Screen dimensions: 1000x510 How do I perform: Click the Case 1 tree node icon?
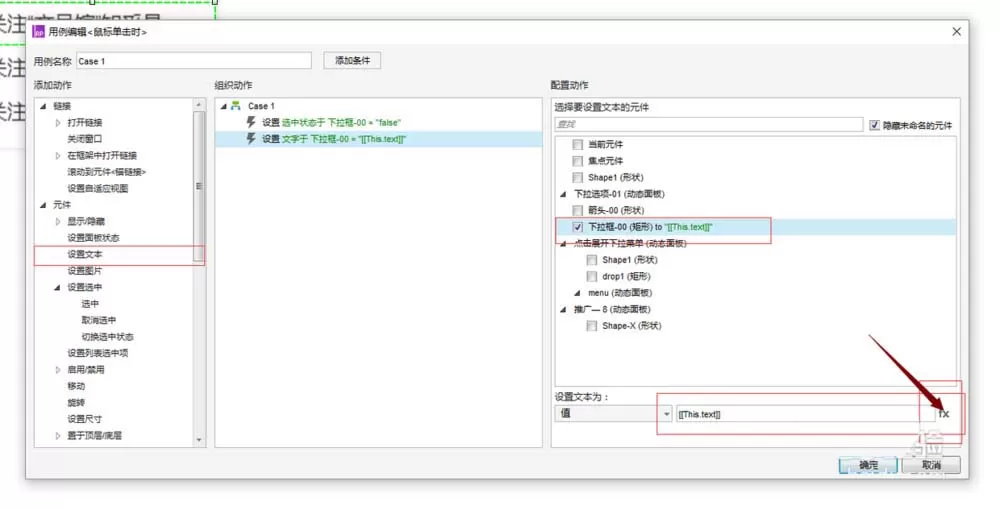(235, 106)
